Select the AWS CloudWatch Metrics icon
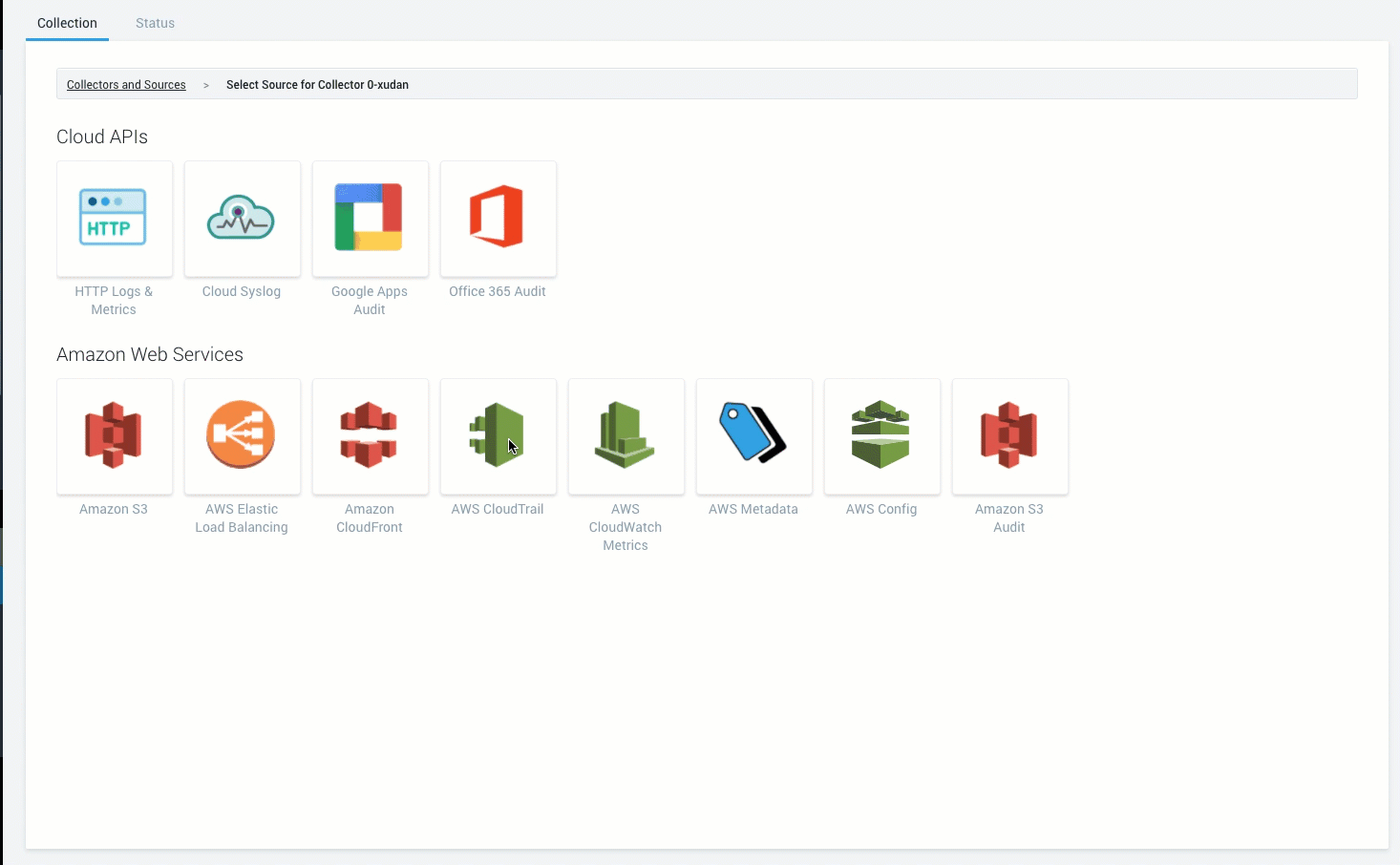Viewport: 1400px width, 865px height. [x=626, y=436]
